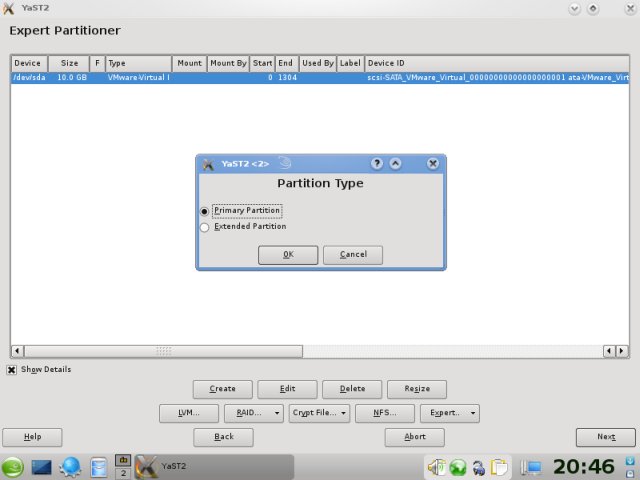
Task: Select the Extended Partition radio button
Action: (204, 227)
